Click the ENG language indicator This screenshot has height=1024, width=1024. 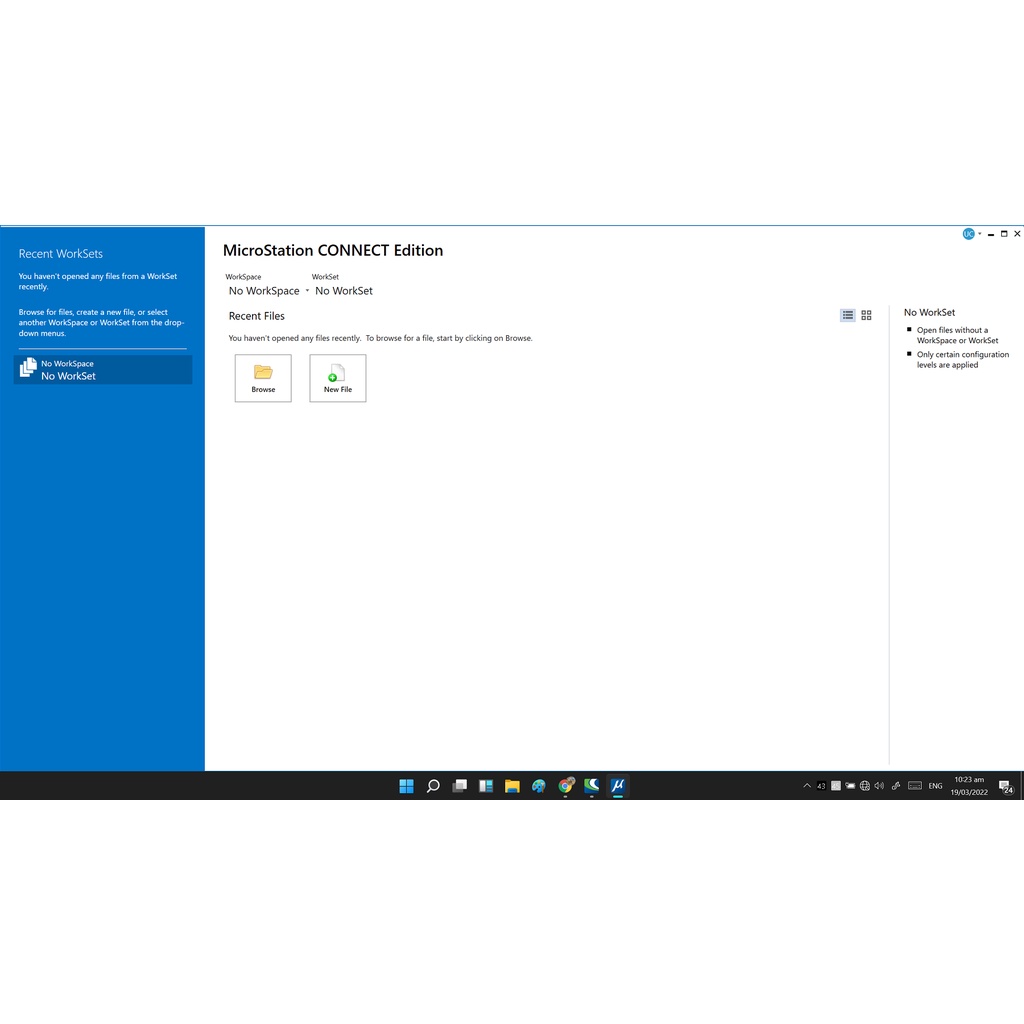pyautogui.click(x=935, y=786)
